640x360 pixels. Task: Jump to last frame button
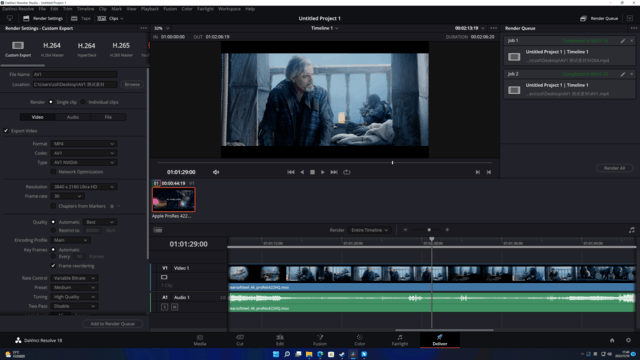pyautogui.click(x=334, y=172)
